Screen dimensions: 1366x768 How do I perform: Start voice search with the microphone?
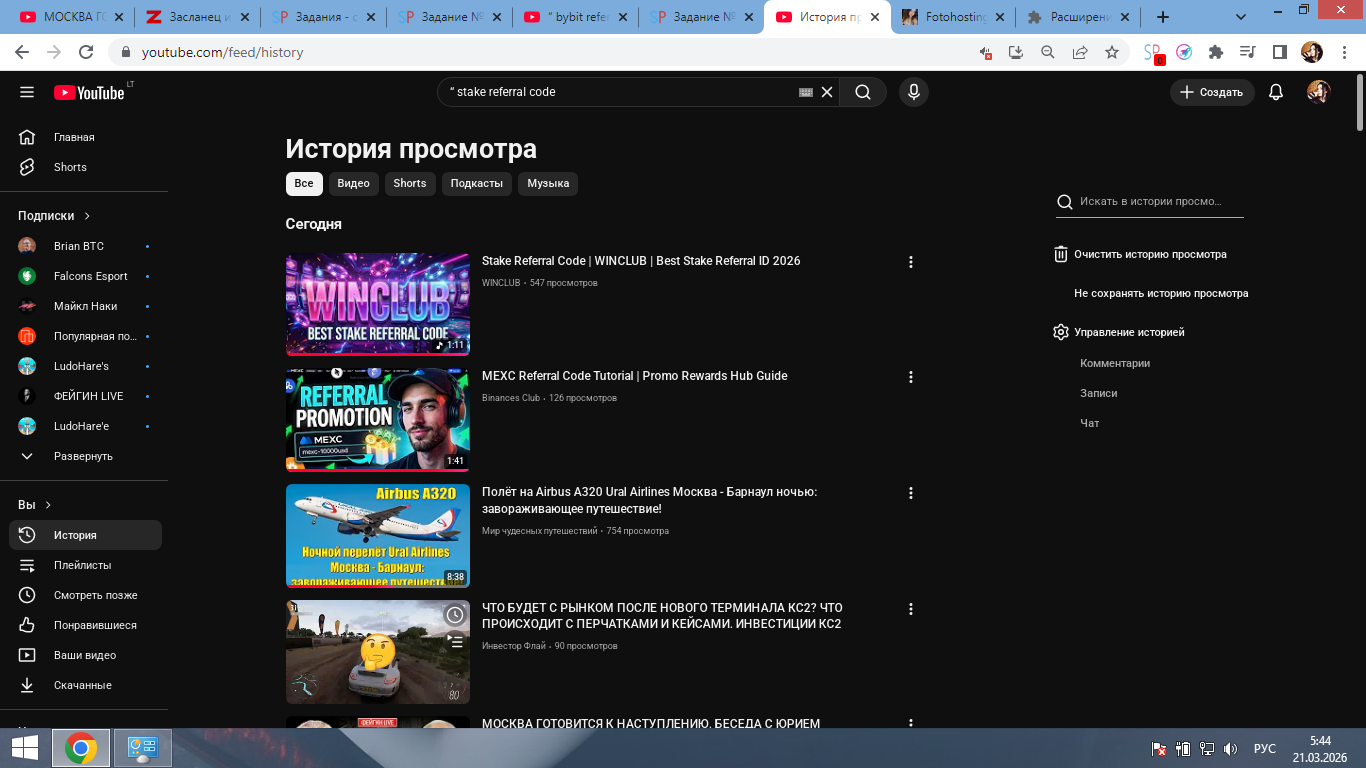pos(913,92)
